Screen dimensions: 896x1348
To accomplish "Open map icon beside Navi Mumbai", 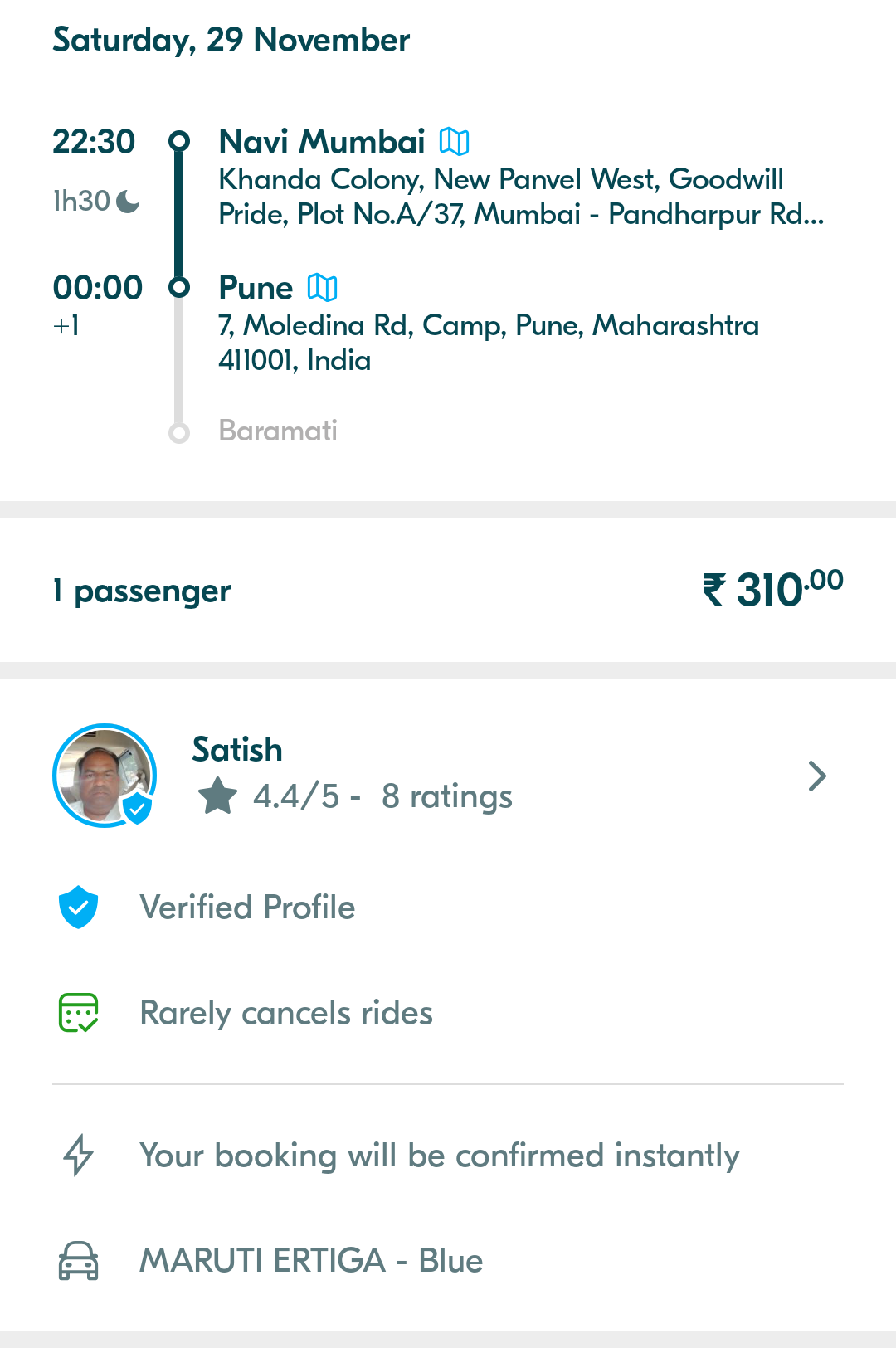I will point(454,142).
